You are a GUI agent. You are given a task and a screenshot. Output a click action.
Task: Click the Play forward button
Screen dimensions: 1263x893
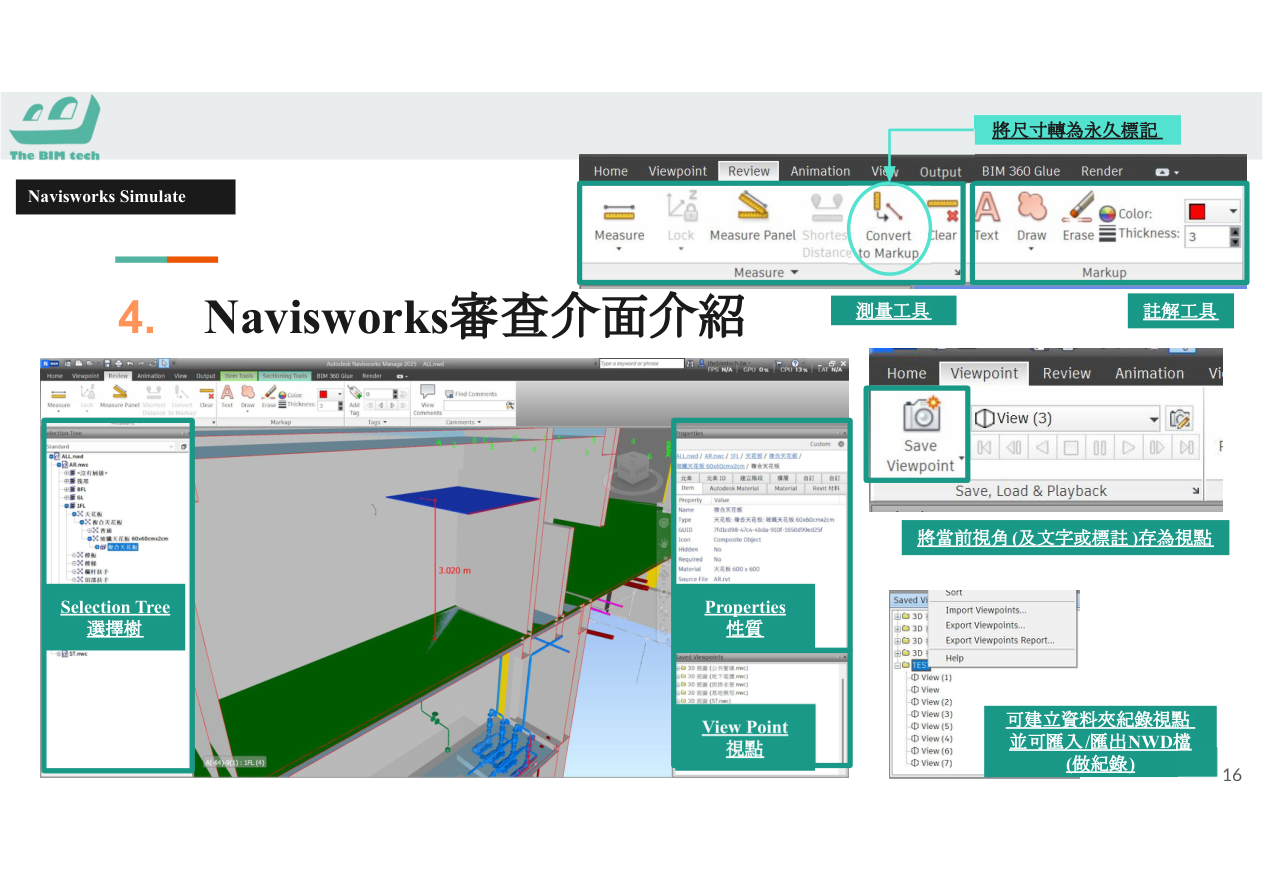[x=1129, y=447]
